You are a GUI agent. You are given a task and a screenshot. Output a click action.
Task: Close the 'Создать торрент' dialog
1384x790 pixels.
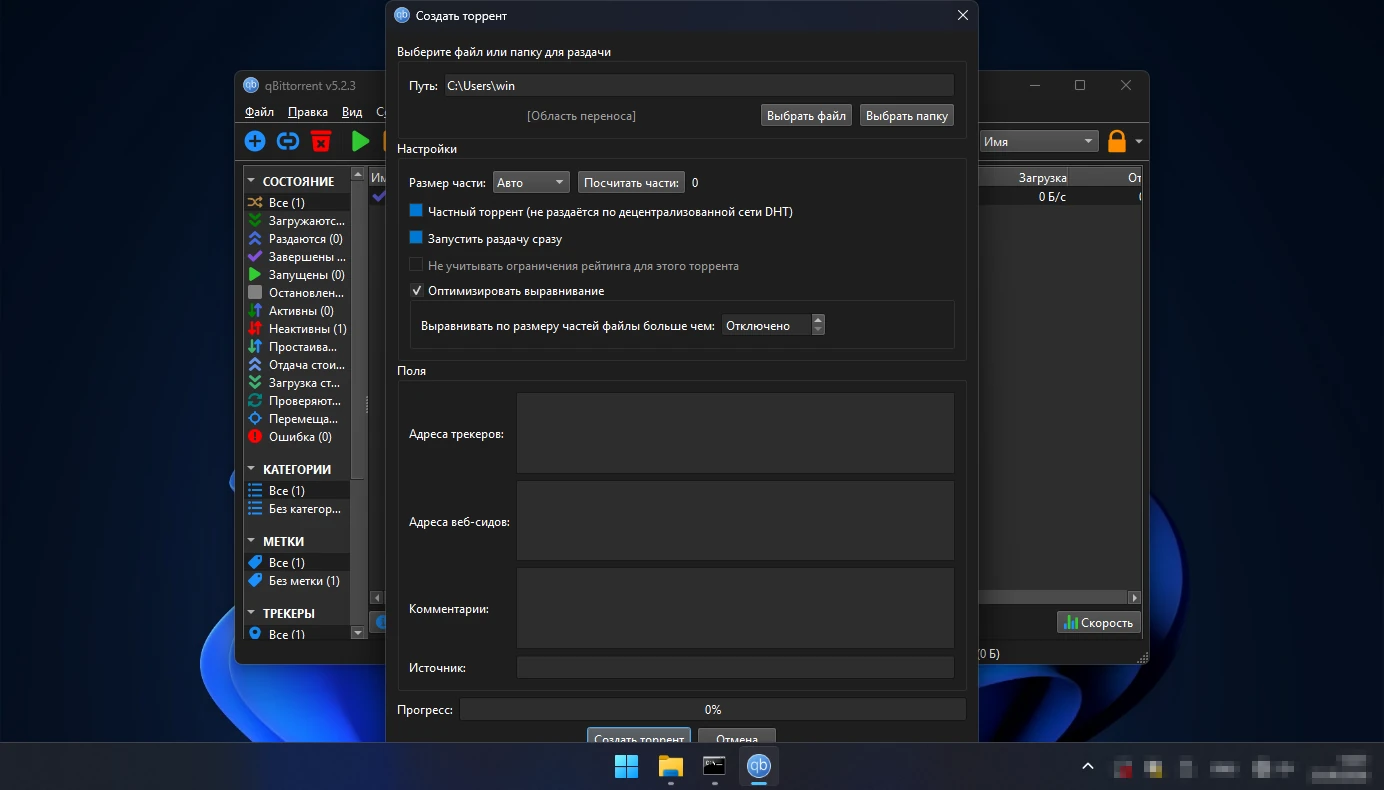(x=963, y=16)
